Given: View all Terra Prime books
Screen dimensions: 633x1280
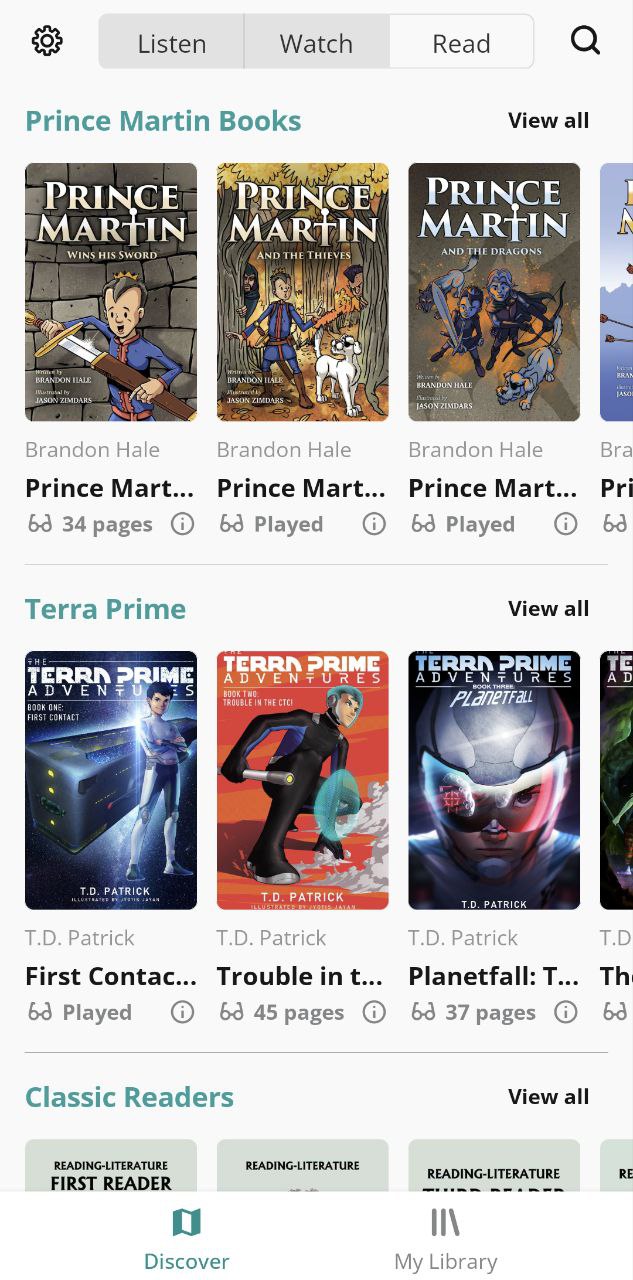Looking at the screenshot, I should pyautogui.click(x=548, y=609).
